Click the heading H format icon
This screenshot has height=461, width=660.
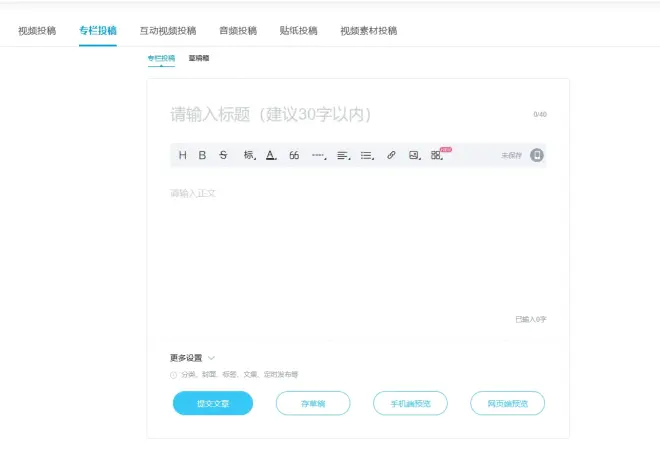pos(182,155)
